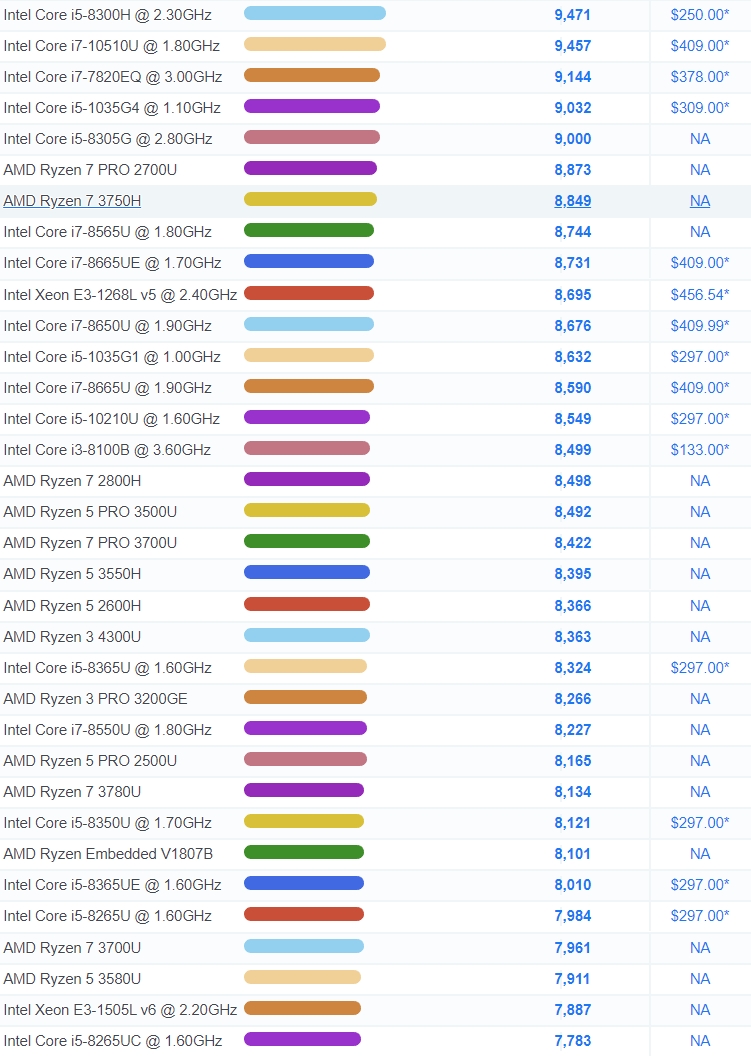Click the NA price of AMD Ryzen 7 3750H
The height and width of the screenshot is (1056, 751).
700,201
